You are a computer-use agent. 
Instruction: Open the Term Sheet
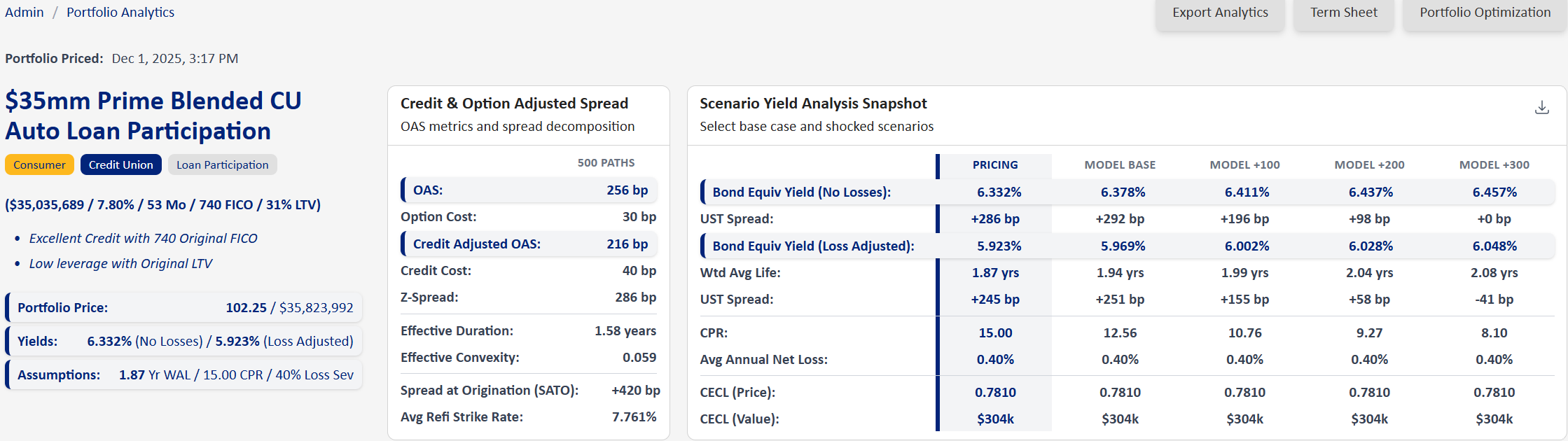[x=1343, y=12]
